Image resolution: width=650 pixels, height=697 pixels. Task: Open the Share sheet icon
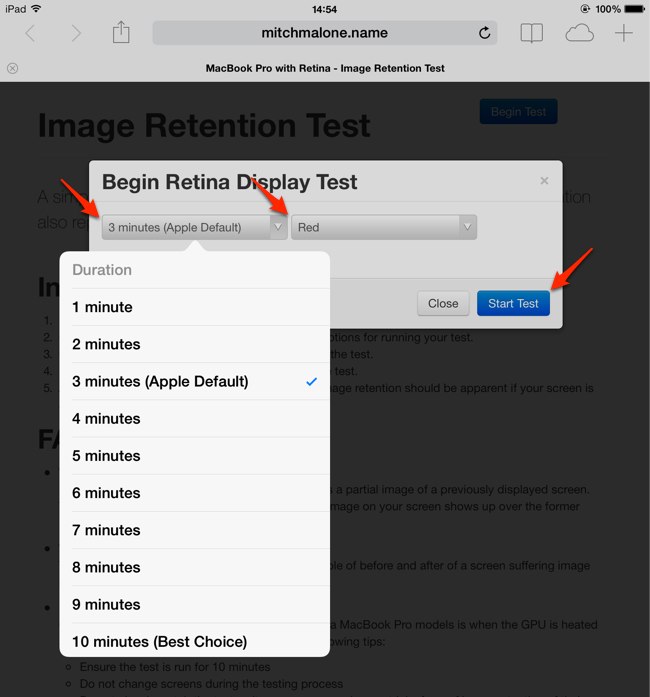(121, 32)
